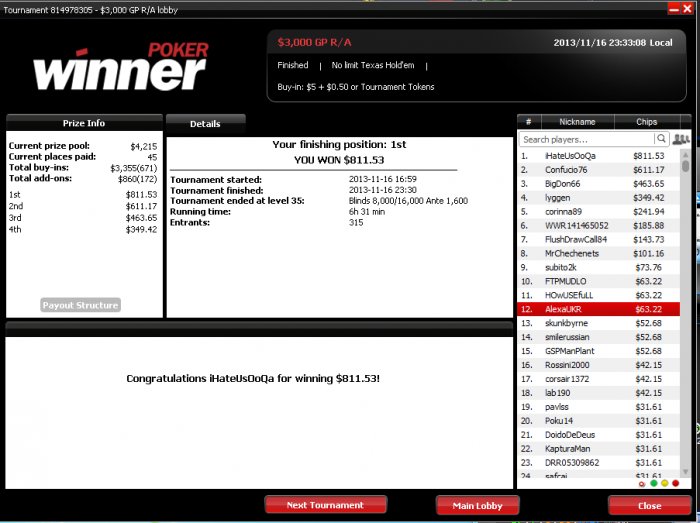Minimize the tournament lobby window
The width and height of the screenshot is (700, 523).
[x=674, y=8]
